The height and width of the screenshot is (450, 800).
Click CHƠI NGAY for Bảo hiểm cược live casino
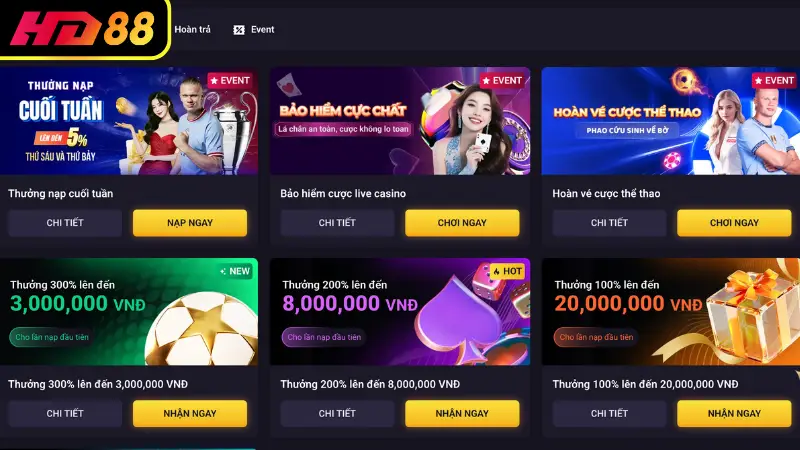coord(462,223)
